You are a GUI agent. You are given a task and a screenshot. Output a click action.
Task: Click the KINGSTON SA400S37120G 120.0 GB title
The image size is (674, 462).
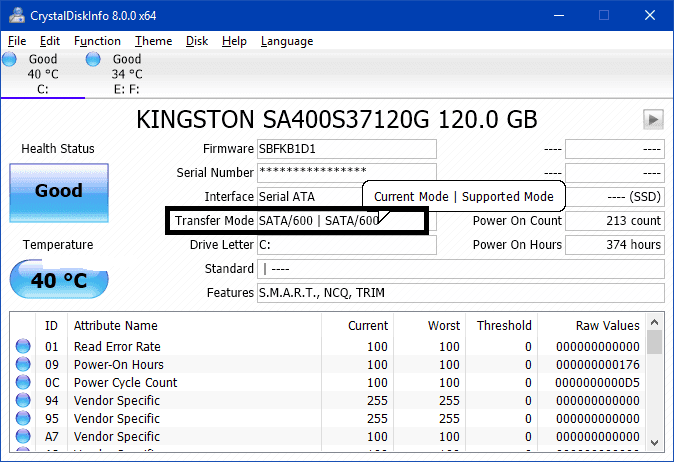[337, 119]
